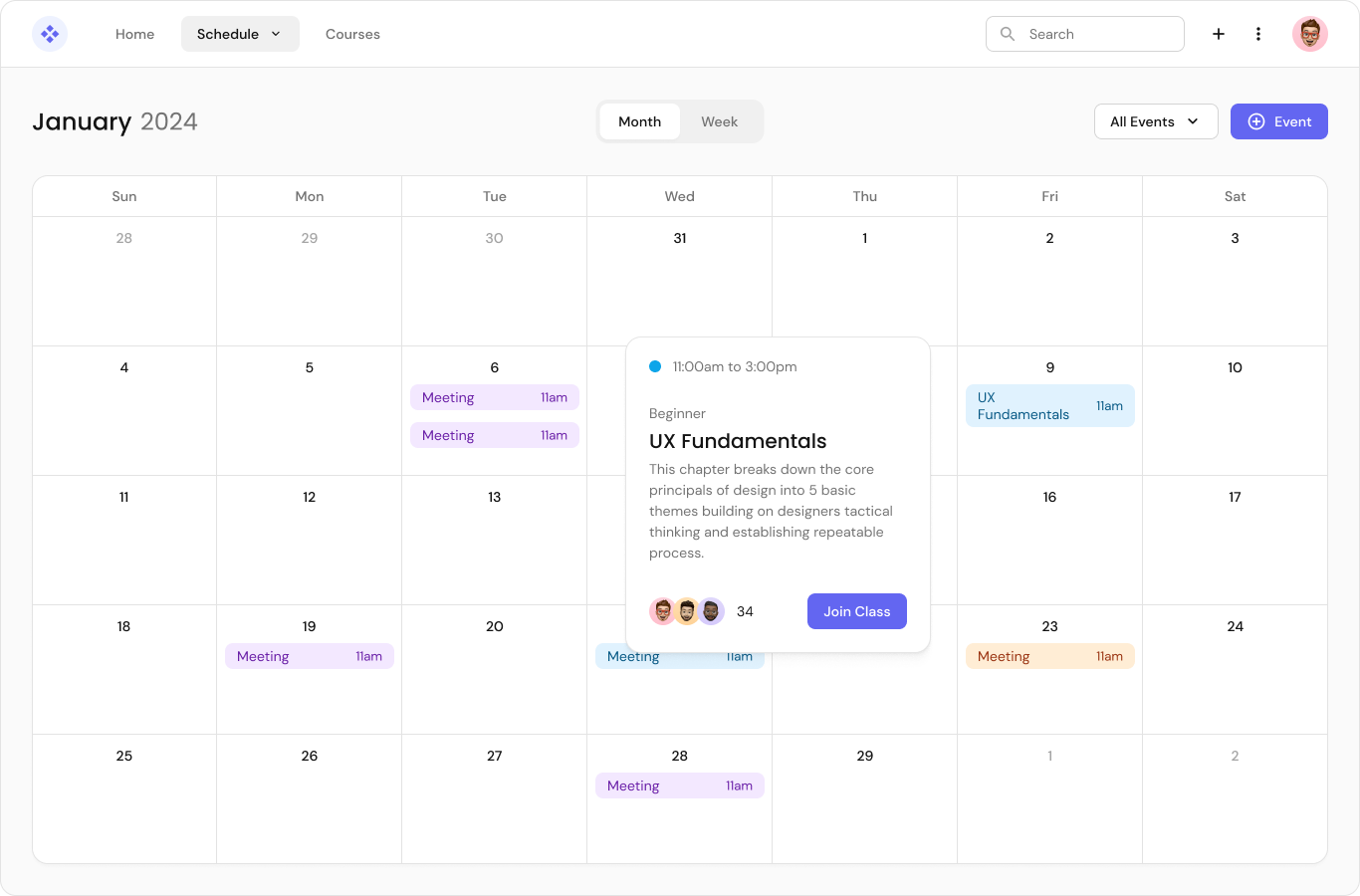The width and height of the screenshot is (1360, 896).
Task: Open the add-new plus icon in top bar
Action: [1218, 33]
